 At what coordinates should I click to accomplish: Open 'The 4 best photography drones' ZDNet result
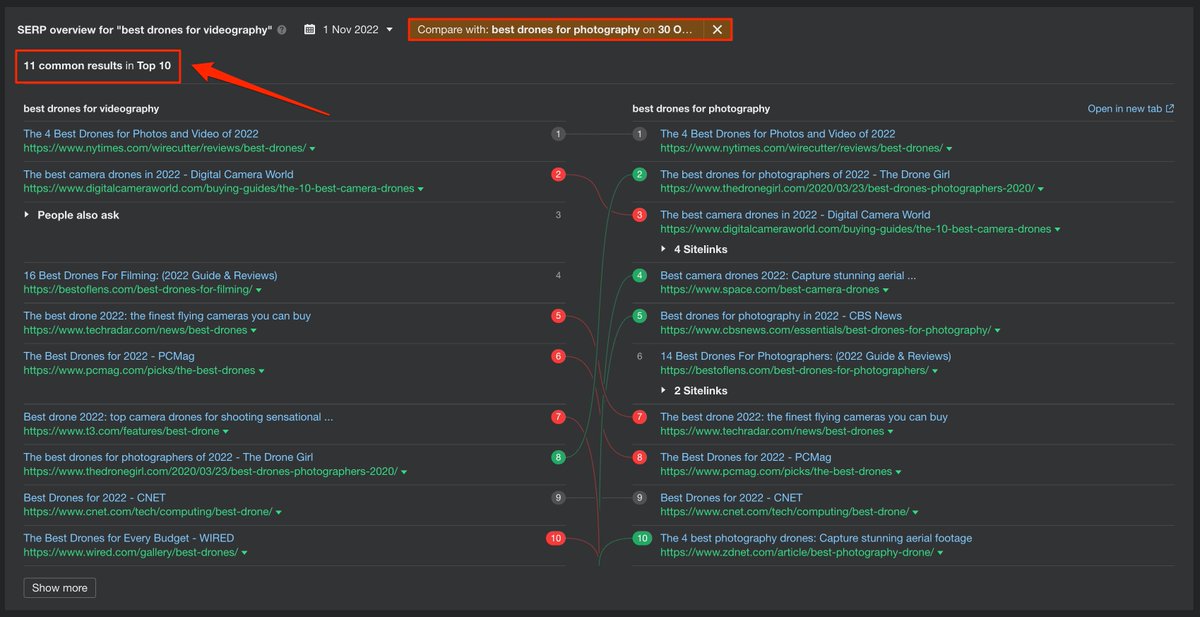816,538
